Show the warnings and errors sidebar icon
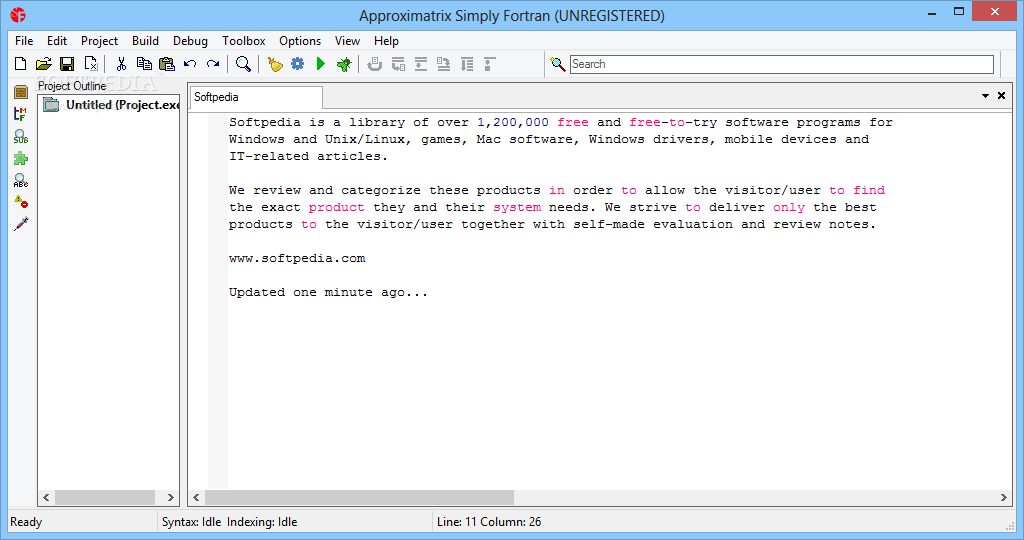 tap(21, 202)
